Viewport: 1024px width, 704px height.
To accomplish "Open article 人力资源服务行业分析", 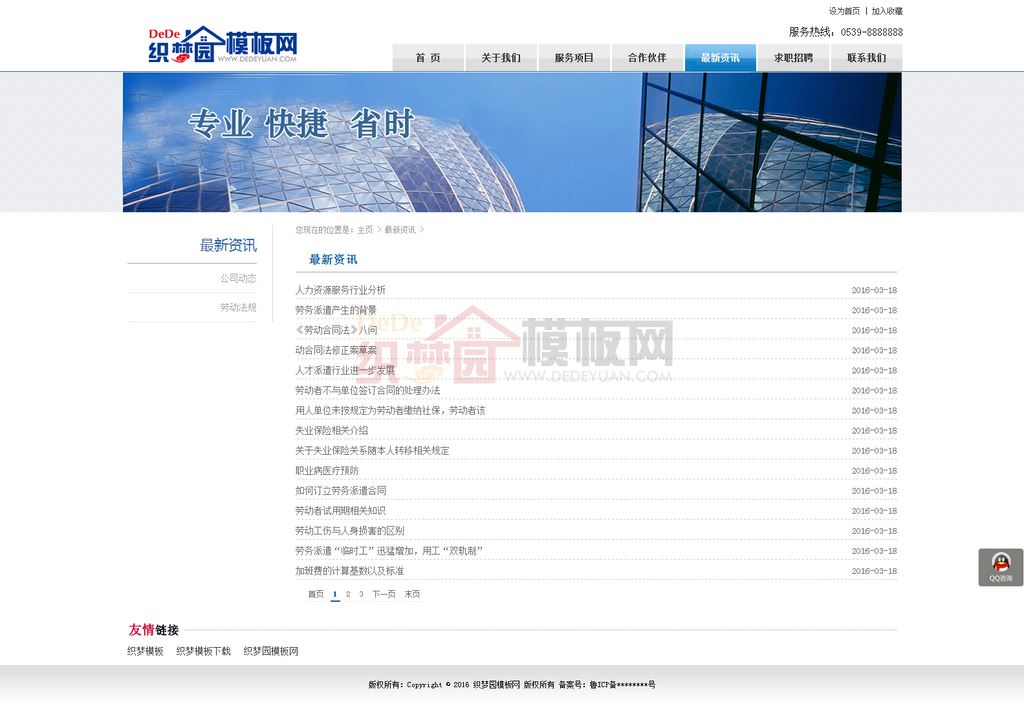I will point(340,290).
